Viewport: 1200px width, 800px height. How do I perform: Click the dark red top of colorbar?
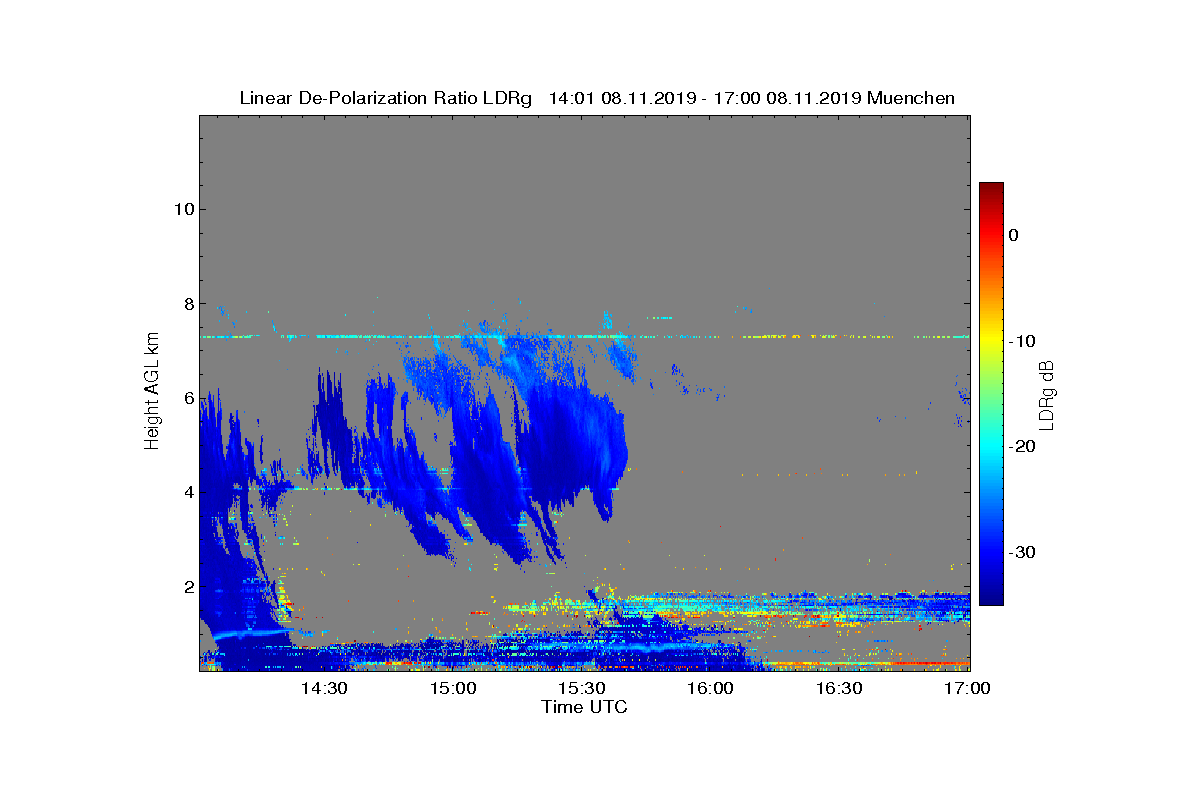point(991,190)
